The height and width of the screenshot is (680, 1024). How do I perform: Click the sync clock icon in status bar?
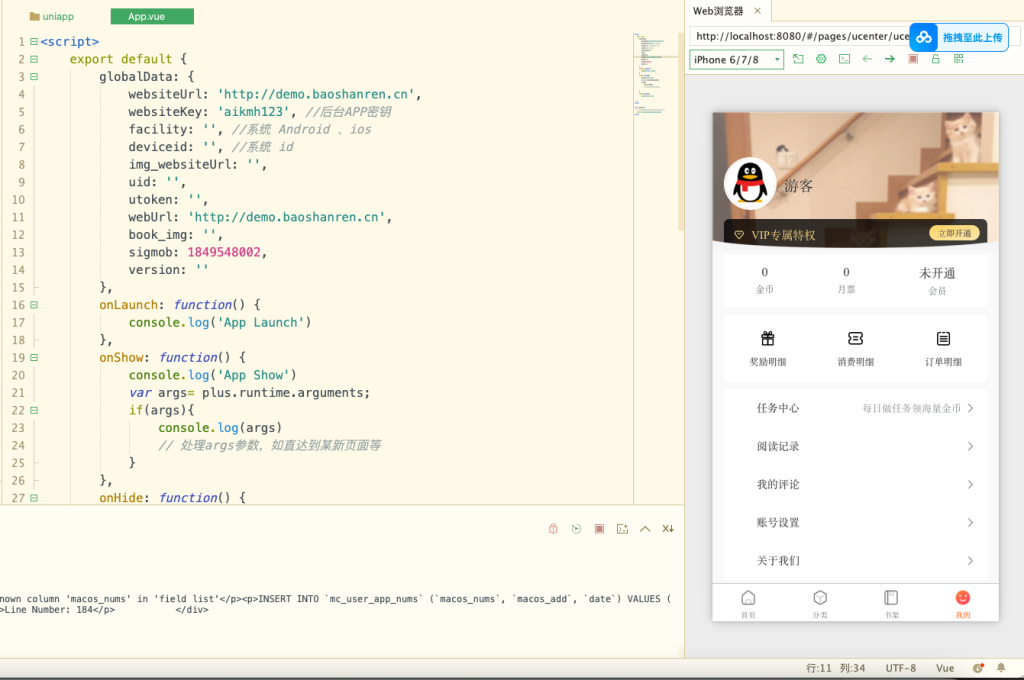[978, 668]
